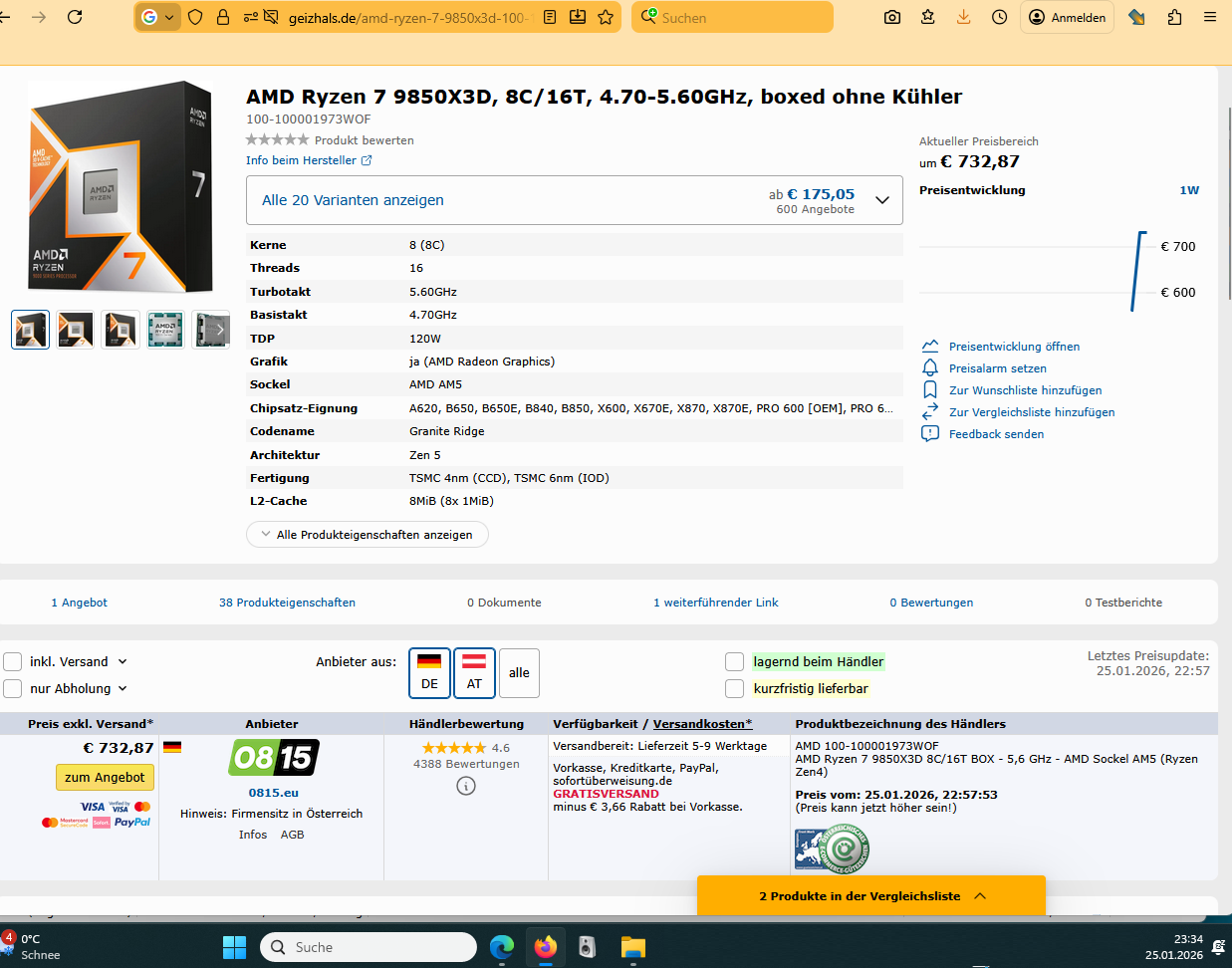Screen dimensions: 1232x968
Task: Open the inkl. Versand dropdown arrow
Action: point(123,661)
